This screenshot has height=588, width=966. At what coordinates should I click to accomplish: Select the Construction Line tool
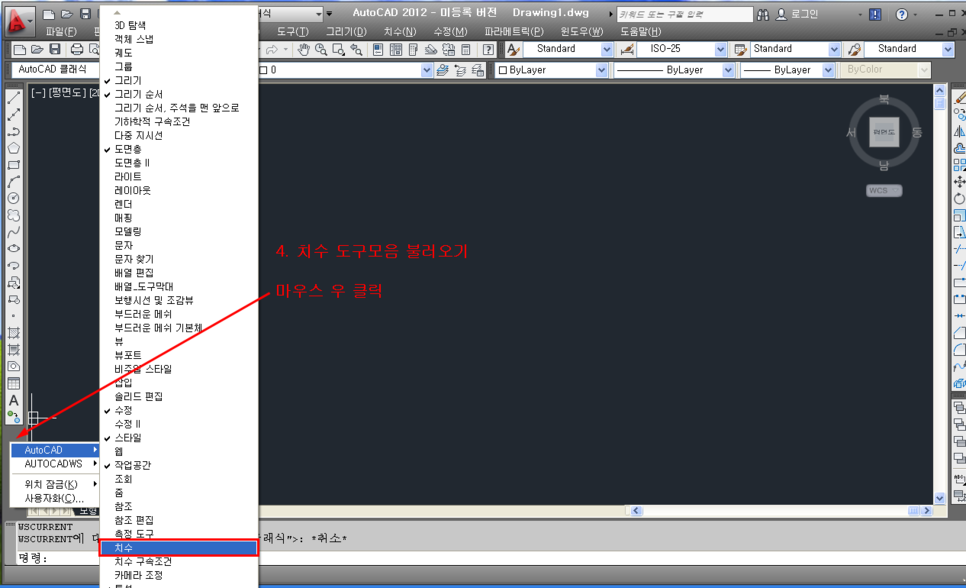[x=14, y=115]
